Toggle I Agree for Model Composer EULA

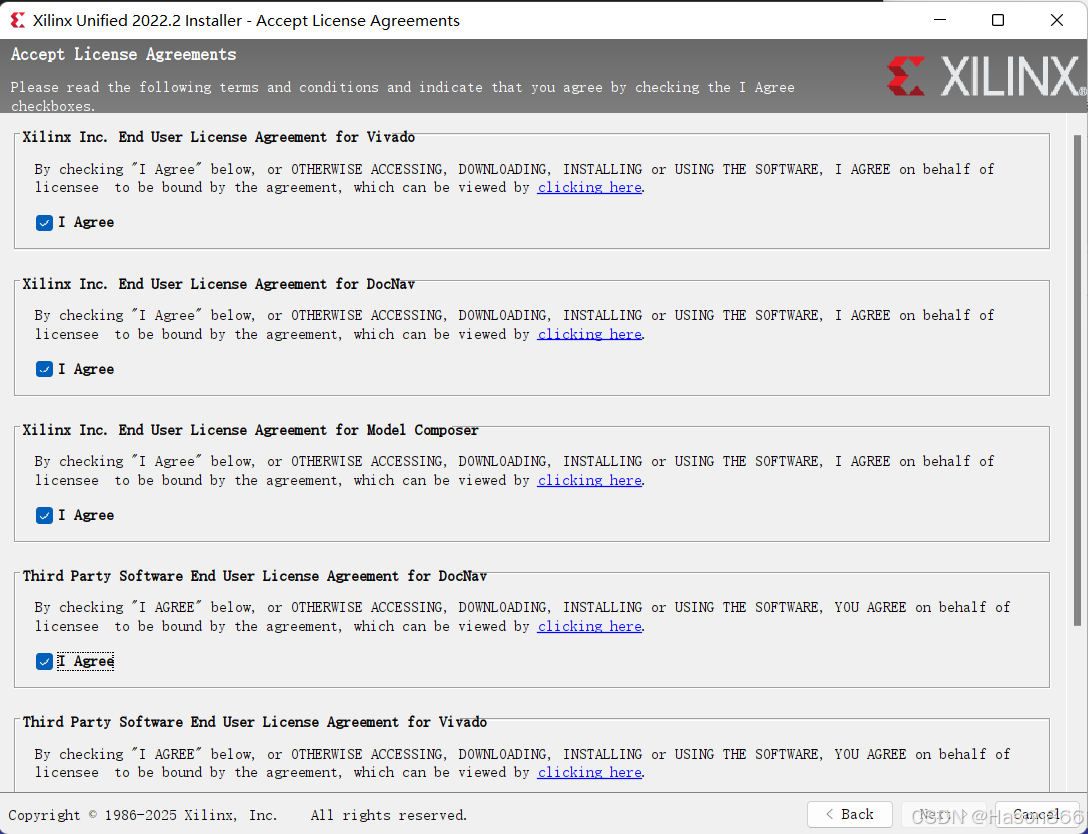coord(44,516)
